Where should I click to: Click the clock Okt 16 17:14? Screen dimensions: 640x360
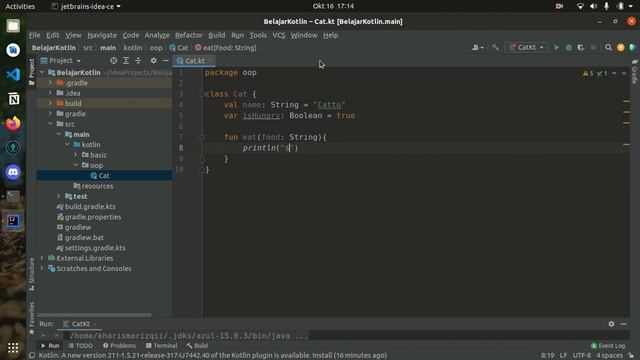tap(333, 6)
